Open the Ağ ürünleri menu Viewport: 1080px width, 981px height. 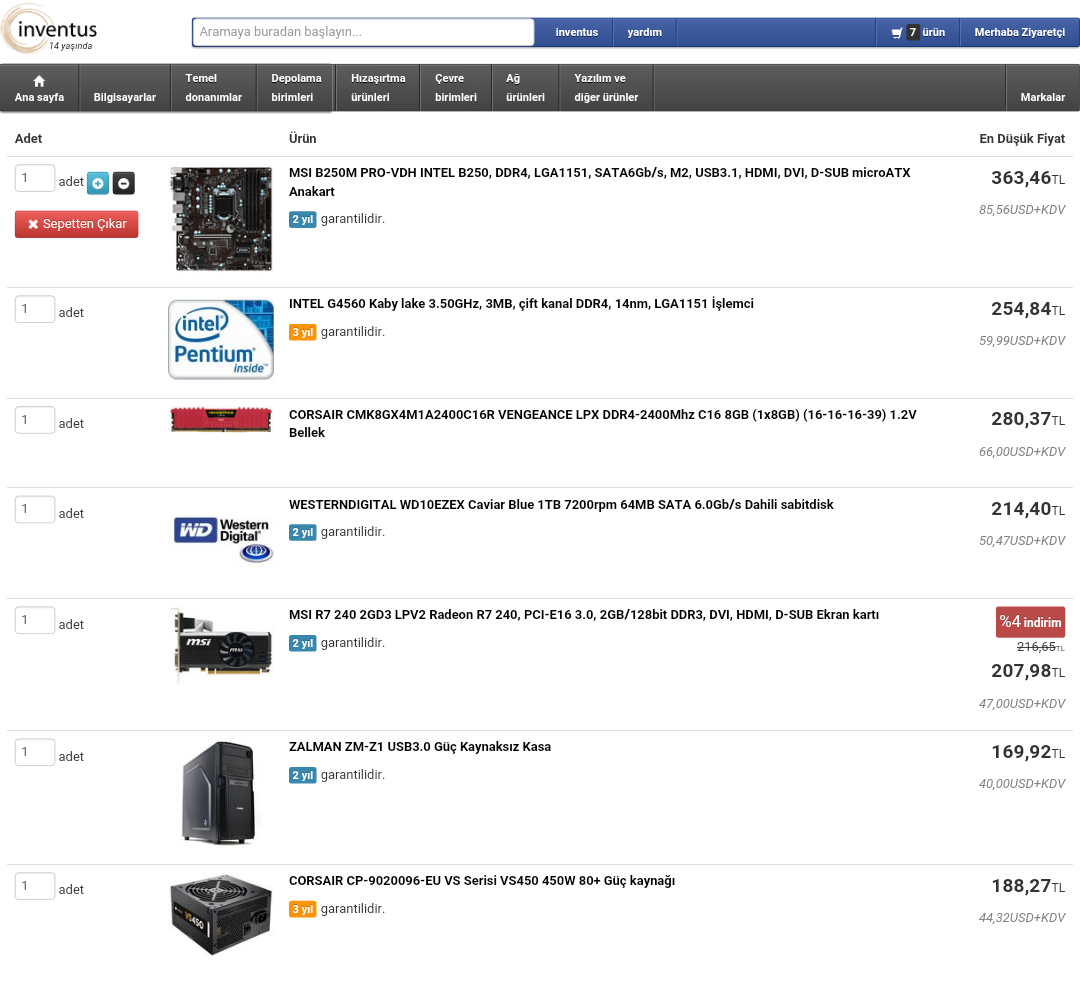(x=525, y=88)
